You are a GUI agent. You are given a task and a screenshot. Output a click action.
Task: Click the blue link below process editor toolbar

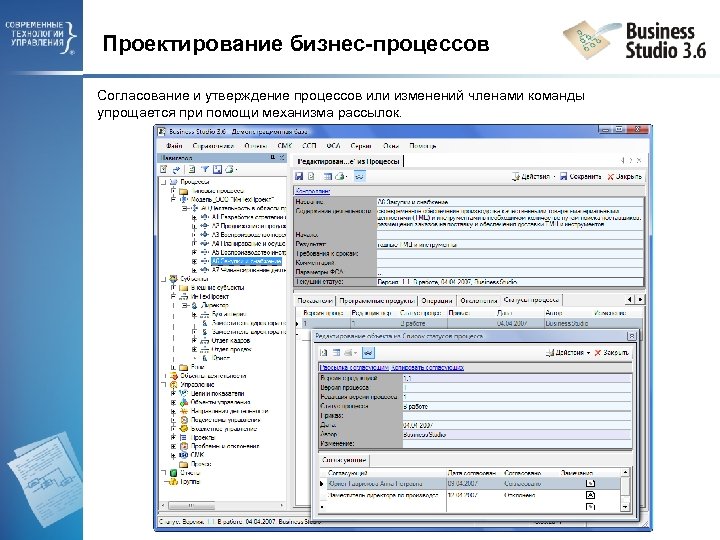coord(312,191)
